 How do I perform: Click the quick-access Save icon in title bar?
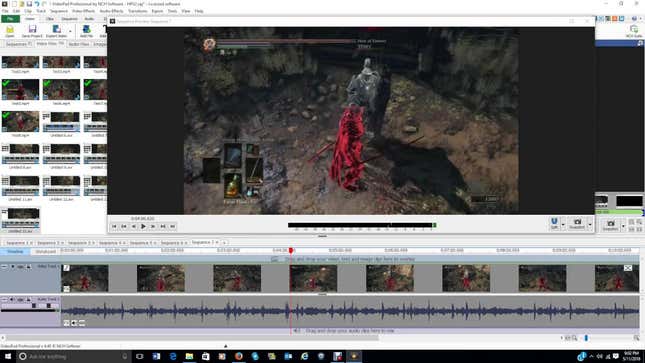[x=29, y=4]
